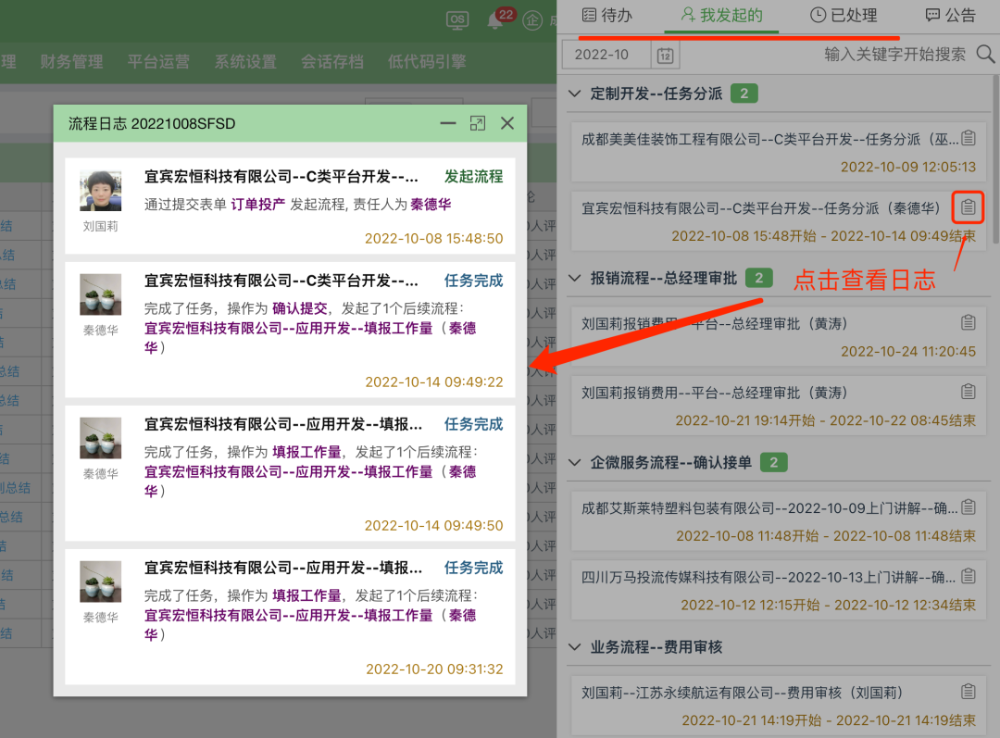The height and width of the screenshot is (738, 1000).
Task: Switch to the 我发起的 tab
Action: [x=721, y=15]
